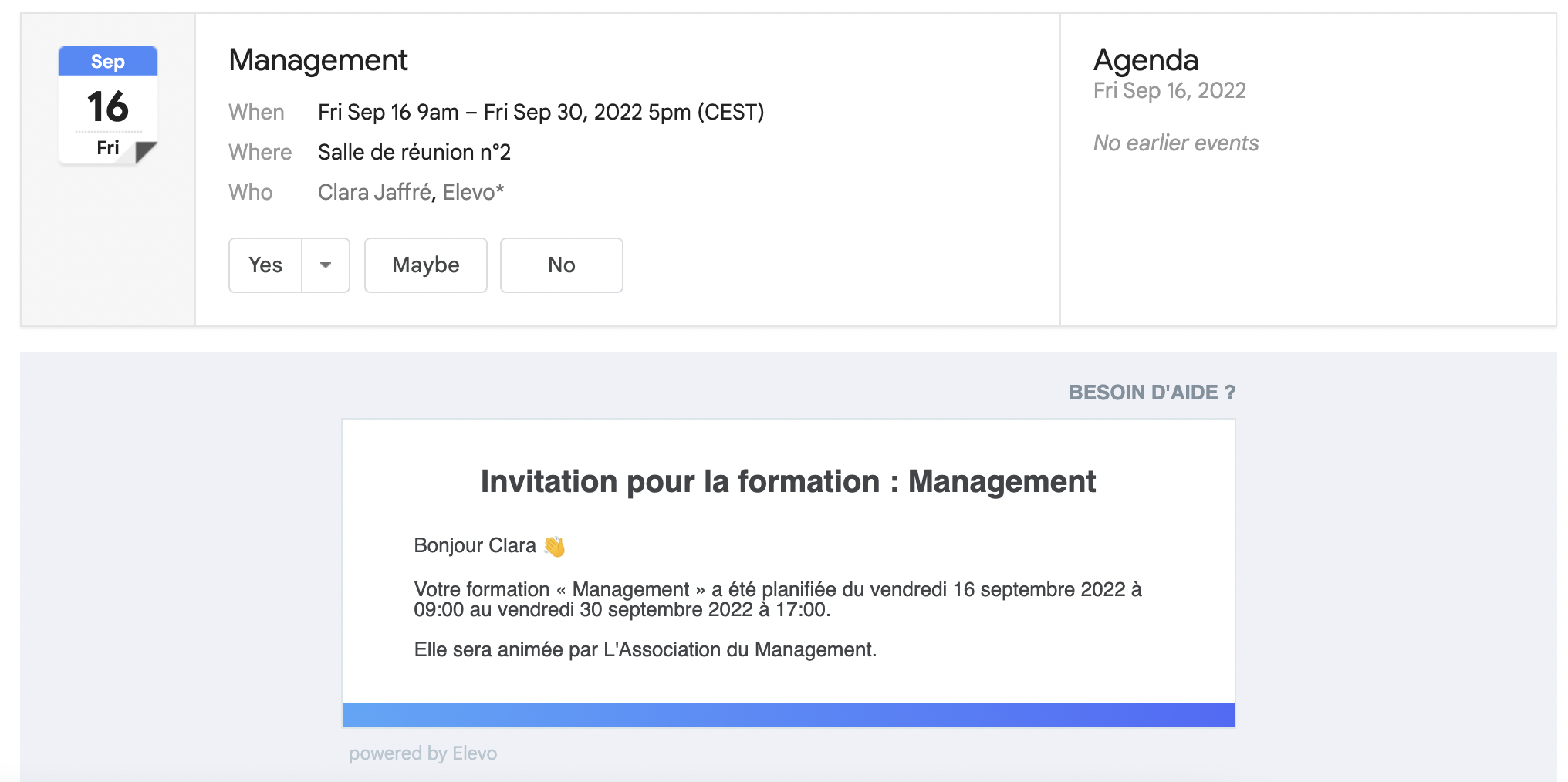
Task: Click the waving hand emoji after Bonjour Clara
Action: pos(554,546)
